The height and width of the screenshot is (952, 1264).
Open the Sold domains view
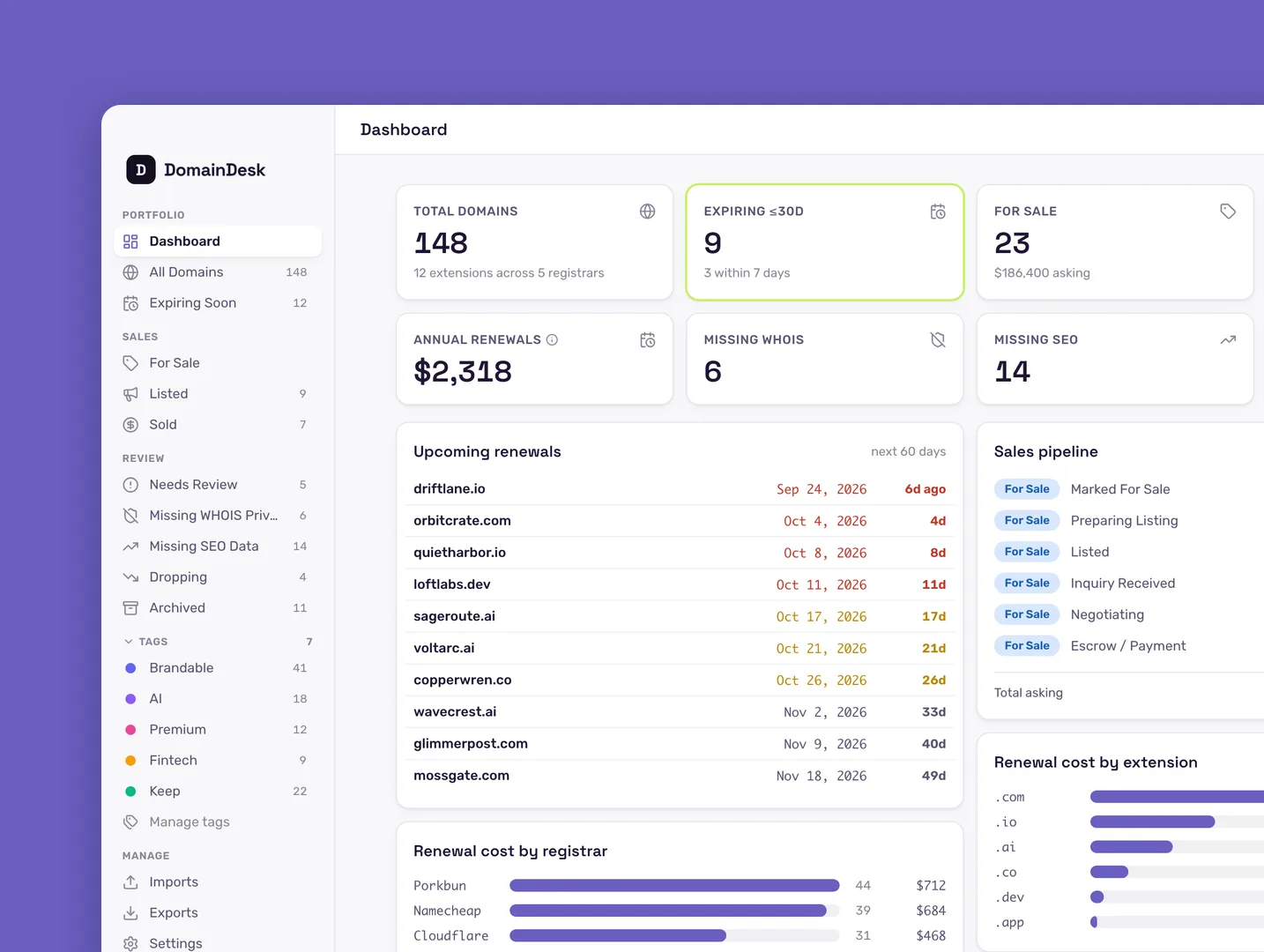(218, 425)
